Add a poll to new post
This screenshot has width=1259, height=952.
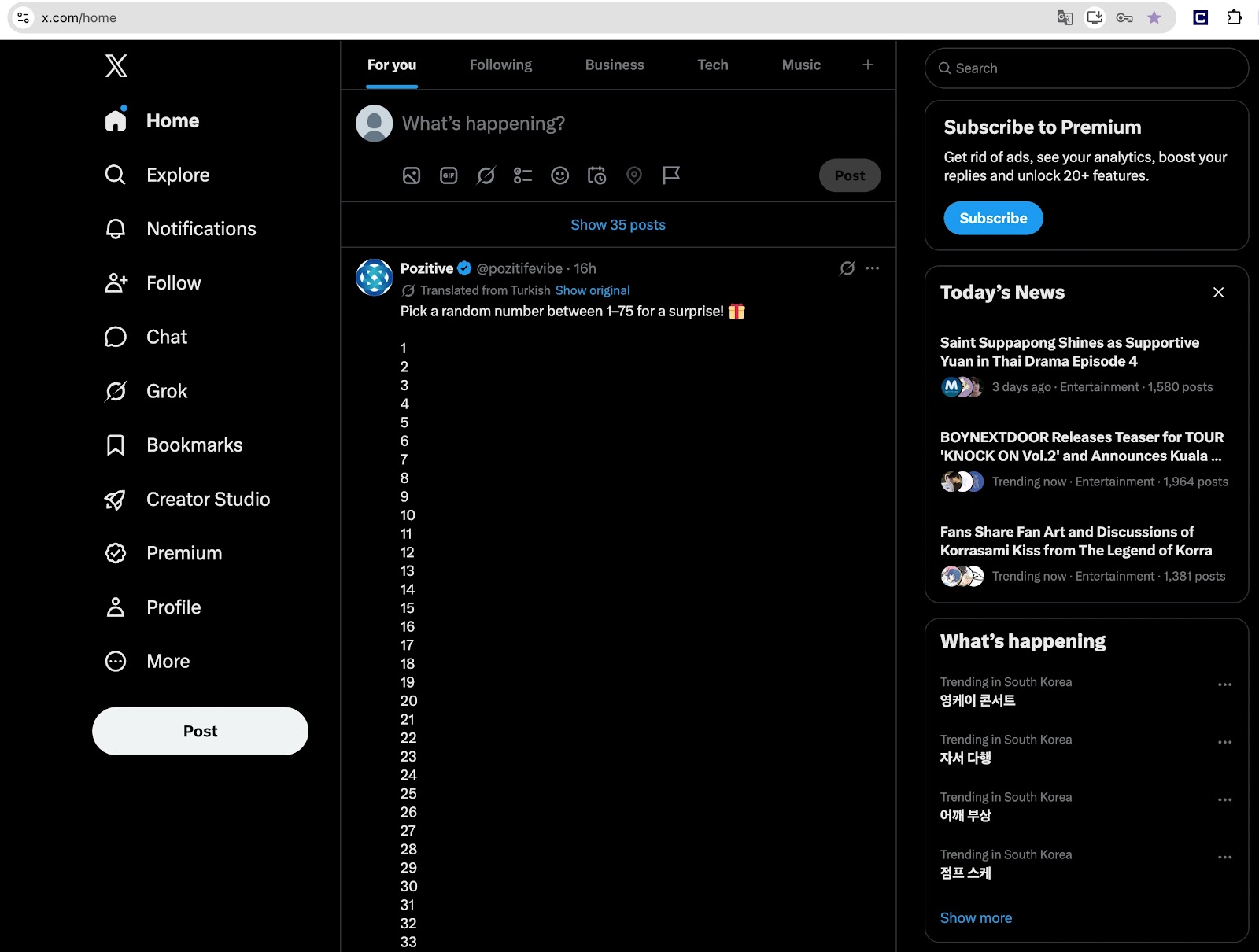pyautogui.click(x=522, y=175)
